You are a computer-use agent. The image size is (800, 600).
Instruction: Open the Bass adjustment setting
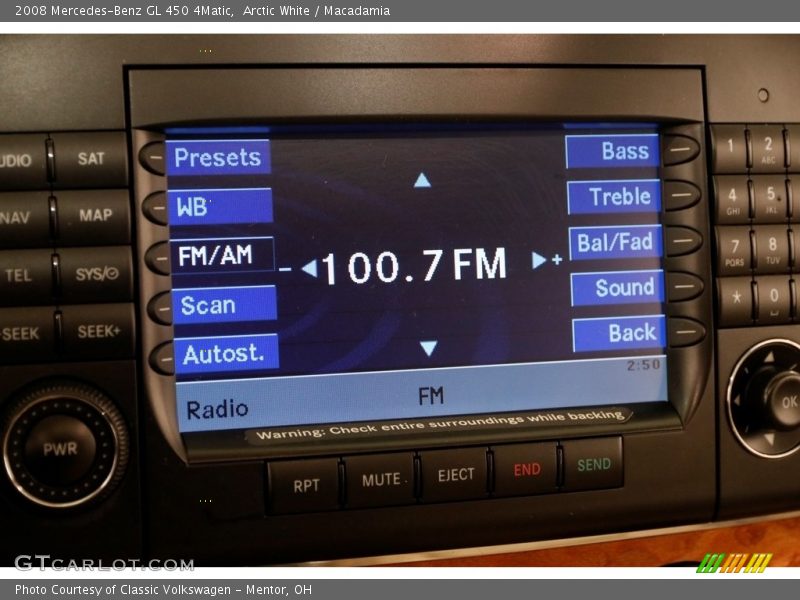pos(612,151)
